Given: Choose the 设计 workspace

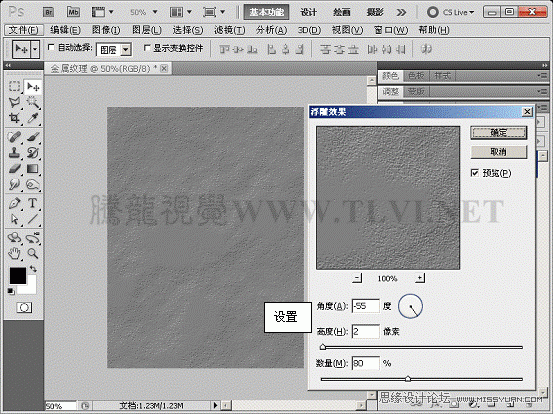Looking at the screenshot, I should click(x=308, y=12).
